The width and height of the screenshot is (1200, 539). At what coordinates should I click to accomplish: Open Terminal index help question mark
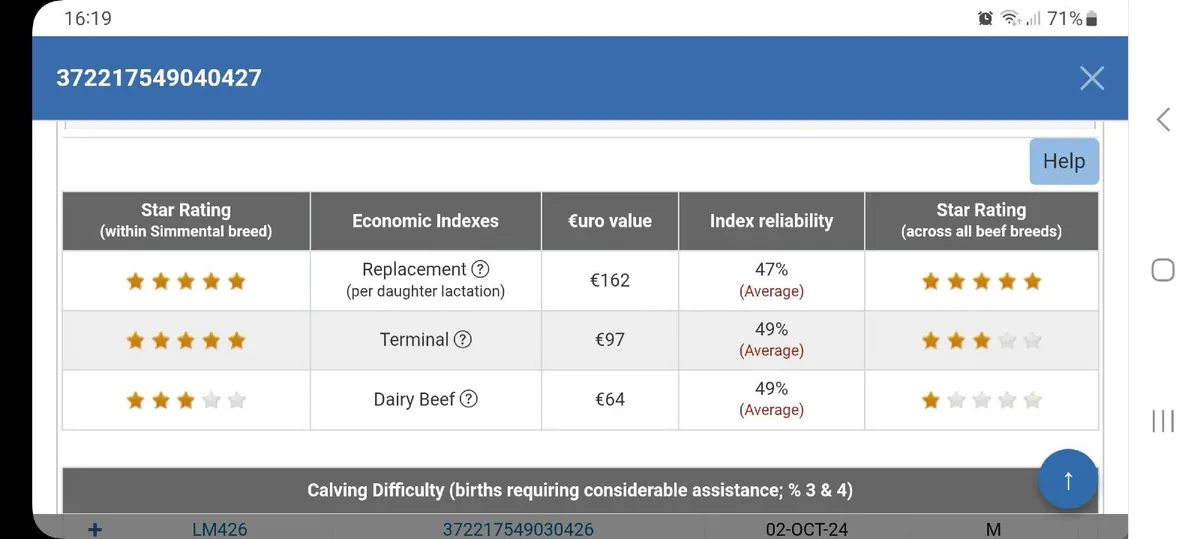462,340
